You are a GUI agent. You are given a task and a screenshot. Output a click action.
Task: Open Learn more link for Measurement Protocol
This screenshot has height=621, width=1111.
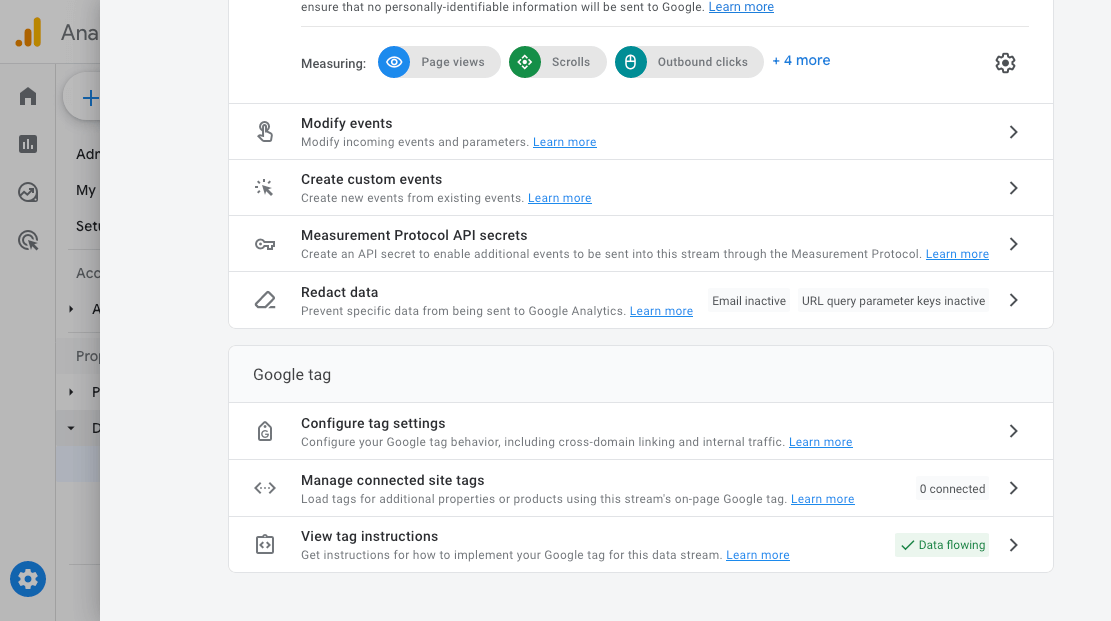point(957,254)
